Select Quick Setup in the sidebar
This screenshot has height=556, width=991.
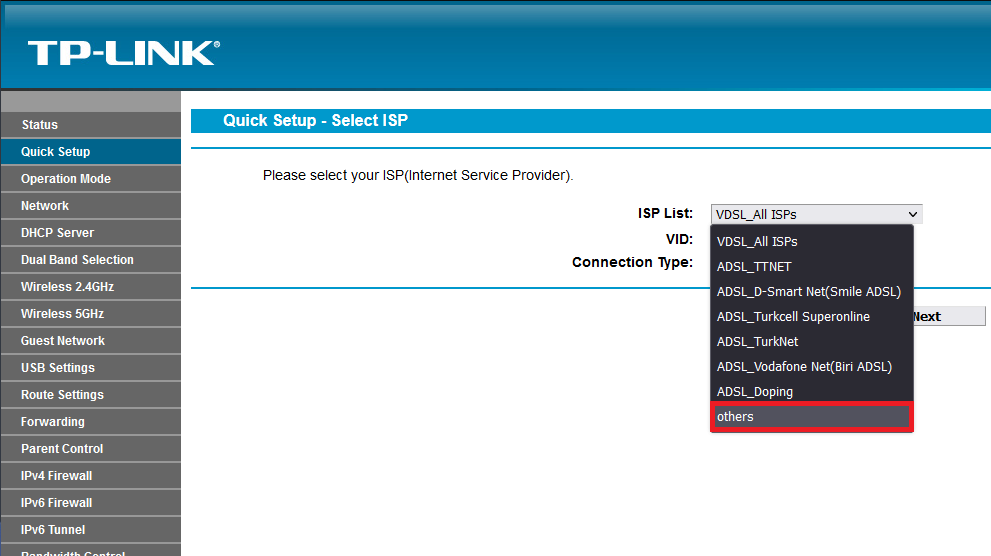(x=91, y=152)
